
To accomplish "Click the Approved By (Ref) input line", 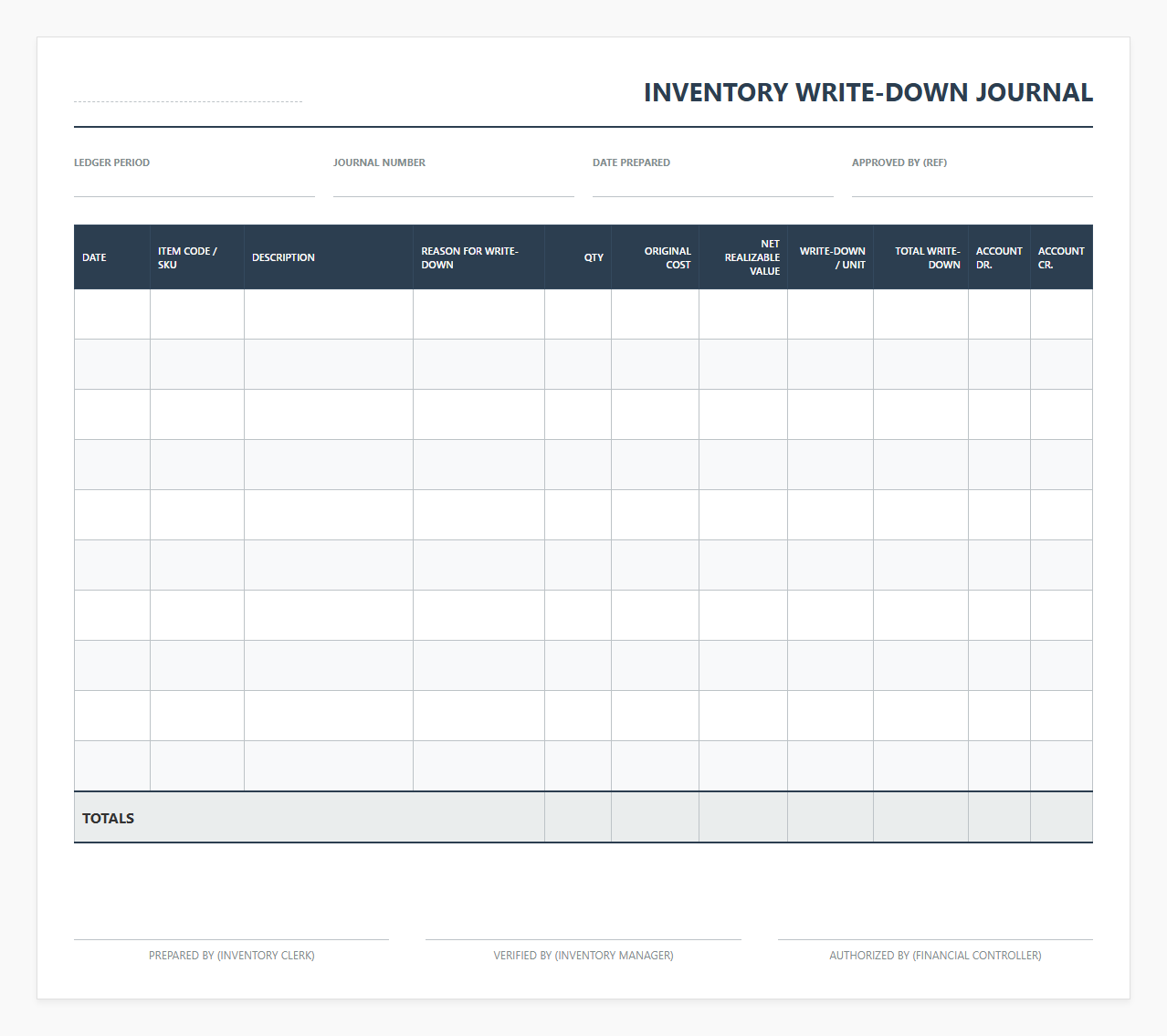I will tap(972, 185).
